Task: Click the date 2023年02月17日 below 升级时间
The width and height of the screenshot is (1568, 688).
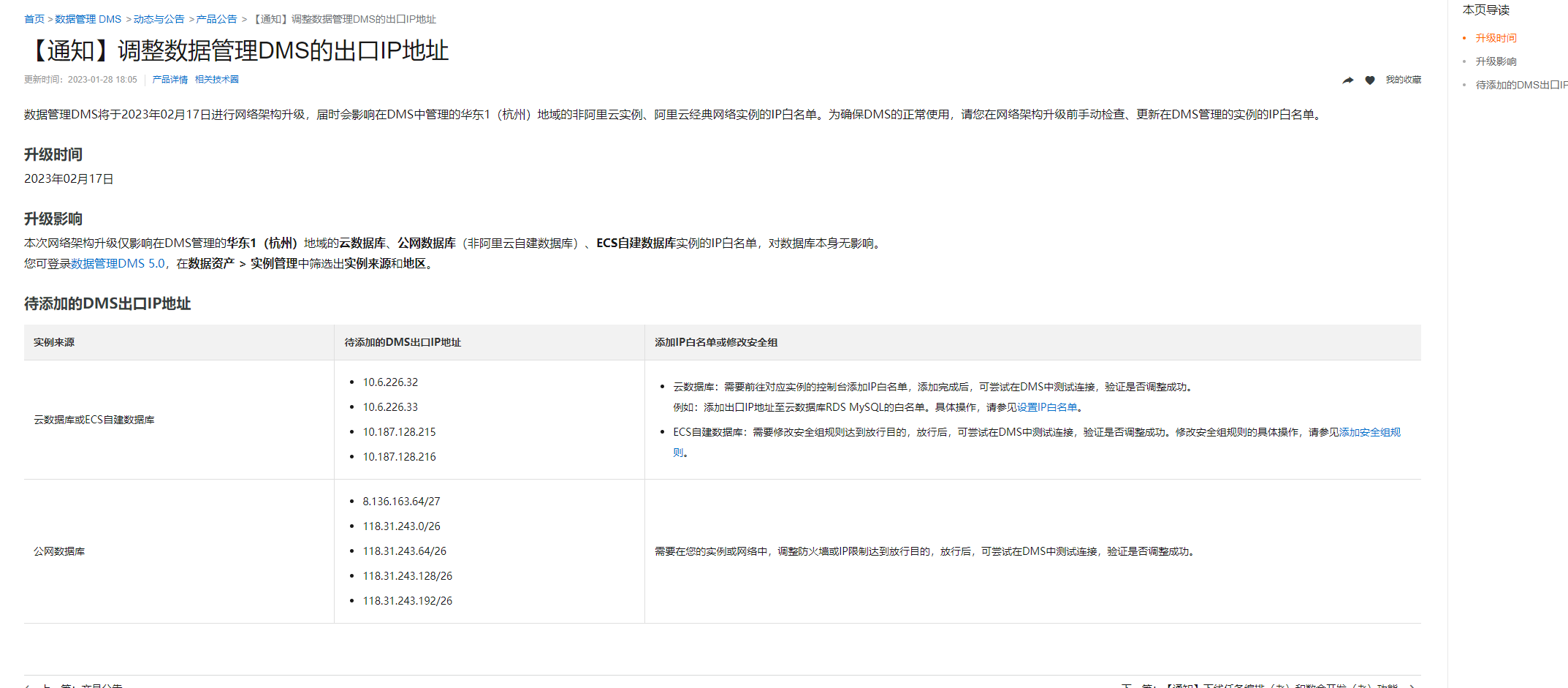Action: [x=69, y=178]
